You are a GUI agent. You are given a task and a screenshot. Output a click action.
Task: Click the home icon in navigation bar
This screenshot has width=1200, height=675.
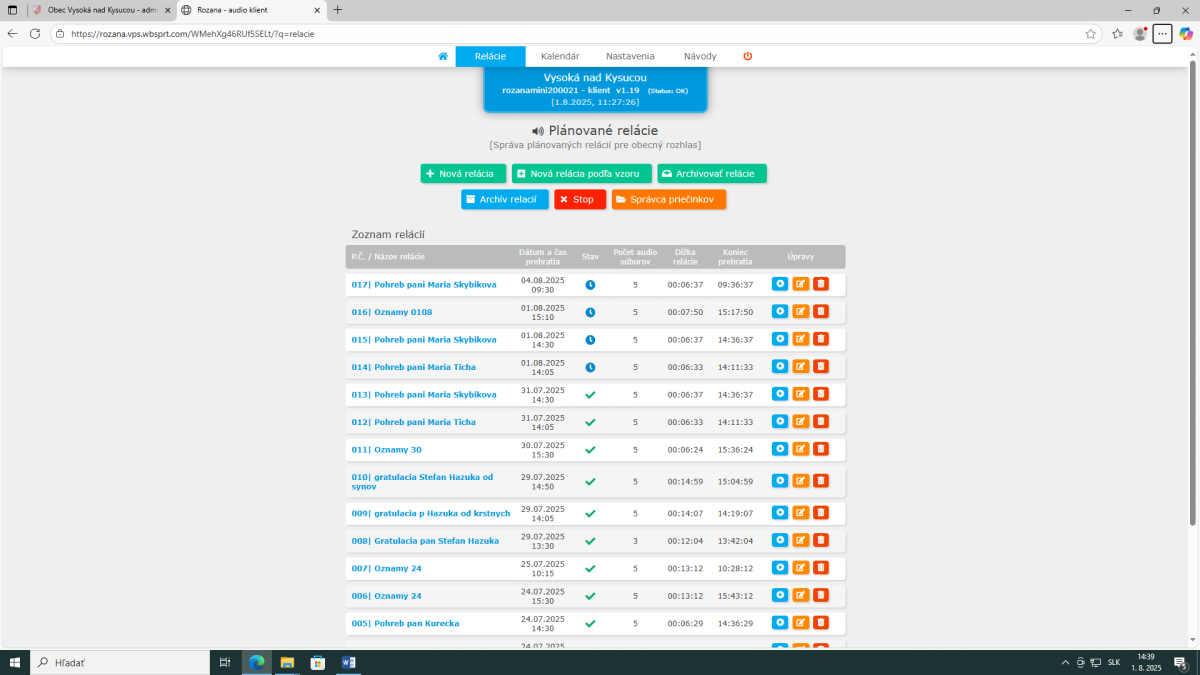point(442,56)
